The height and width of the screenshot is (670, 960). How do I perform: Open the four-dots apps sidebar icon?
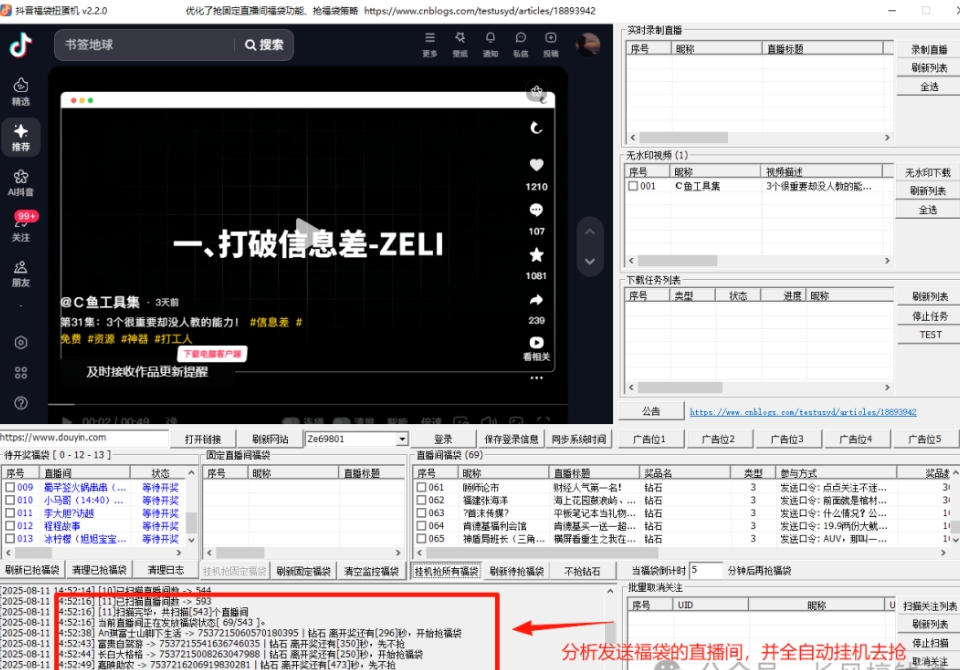[21, 372]
